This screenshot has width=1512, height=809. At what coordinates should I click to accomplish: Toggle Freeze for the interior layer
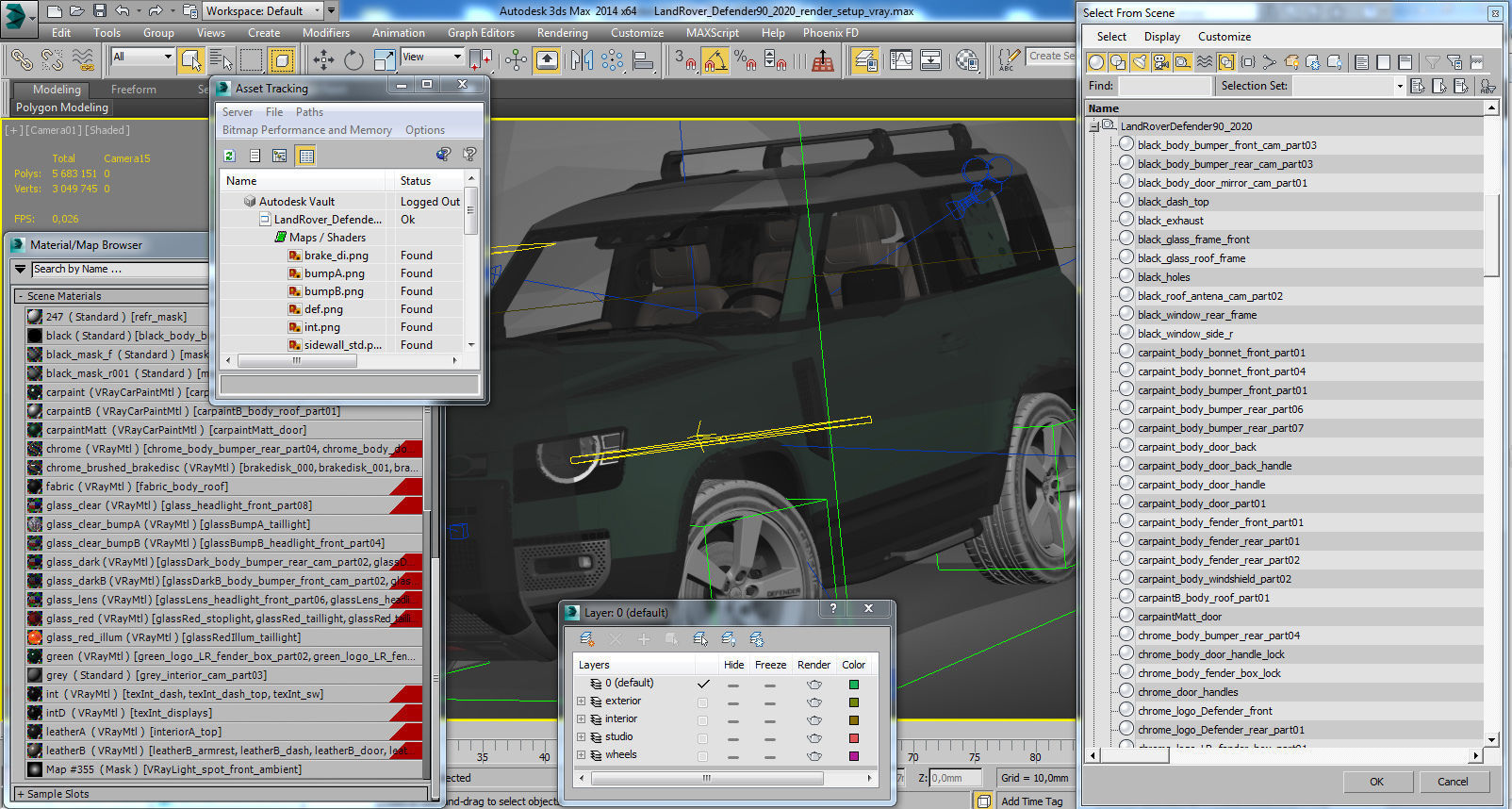[770, 720]
